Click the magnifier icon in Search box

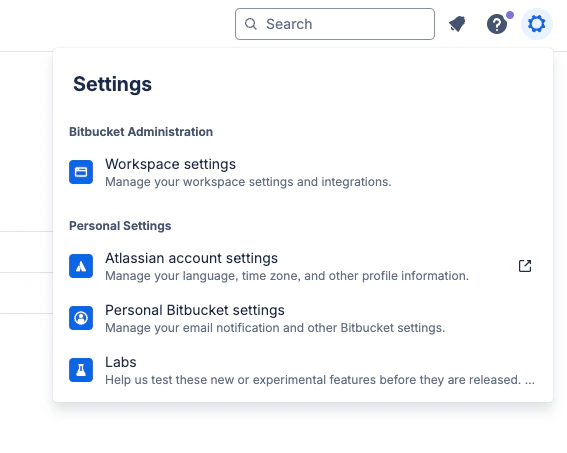point(251,24)
